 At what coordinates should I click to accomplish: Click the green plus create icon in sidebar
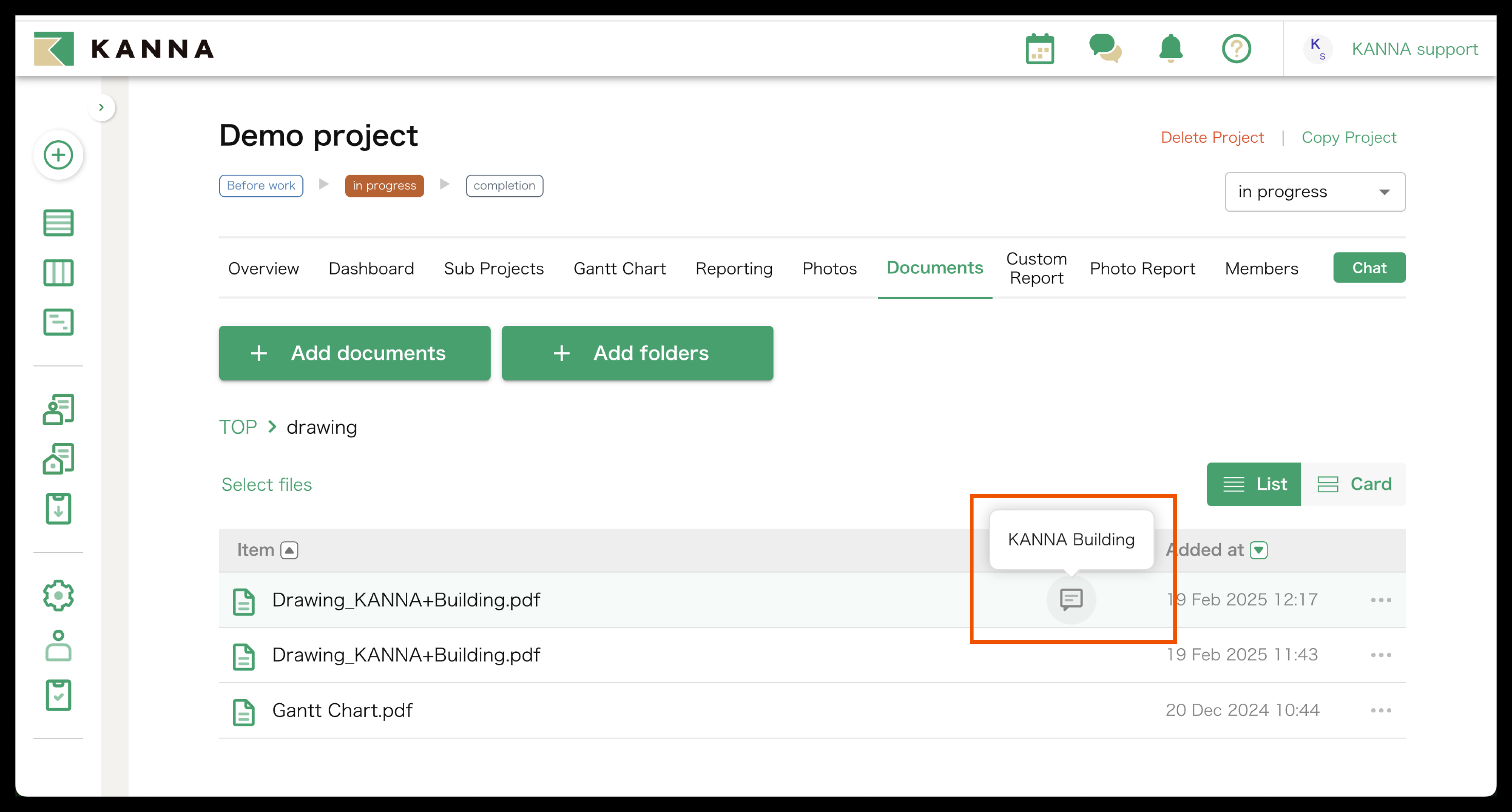(58, 155)
